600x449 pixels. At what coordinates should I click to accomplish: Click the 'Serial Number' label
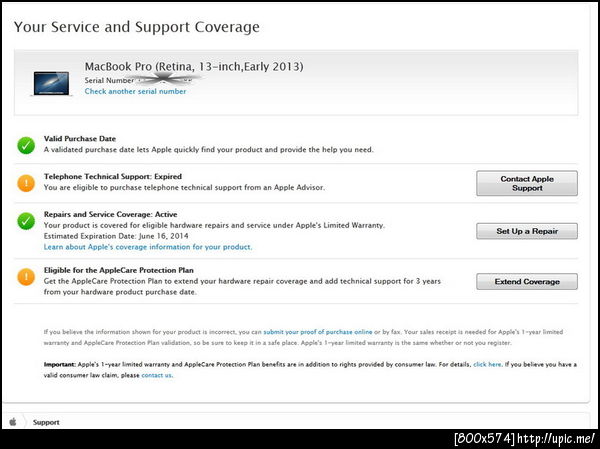click(109, 80)
